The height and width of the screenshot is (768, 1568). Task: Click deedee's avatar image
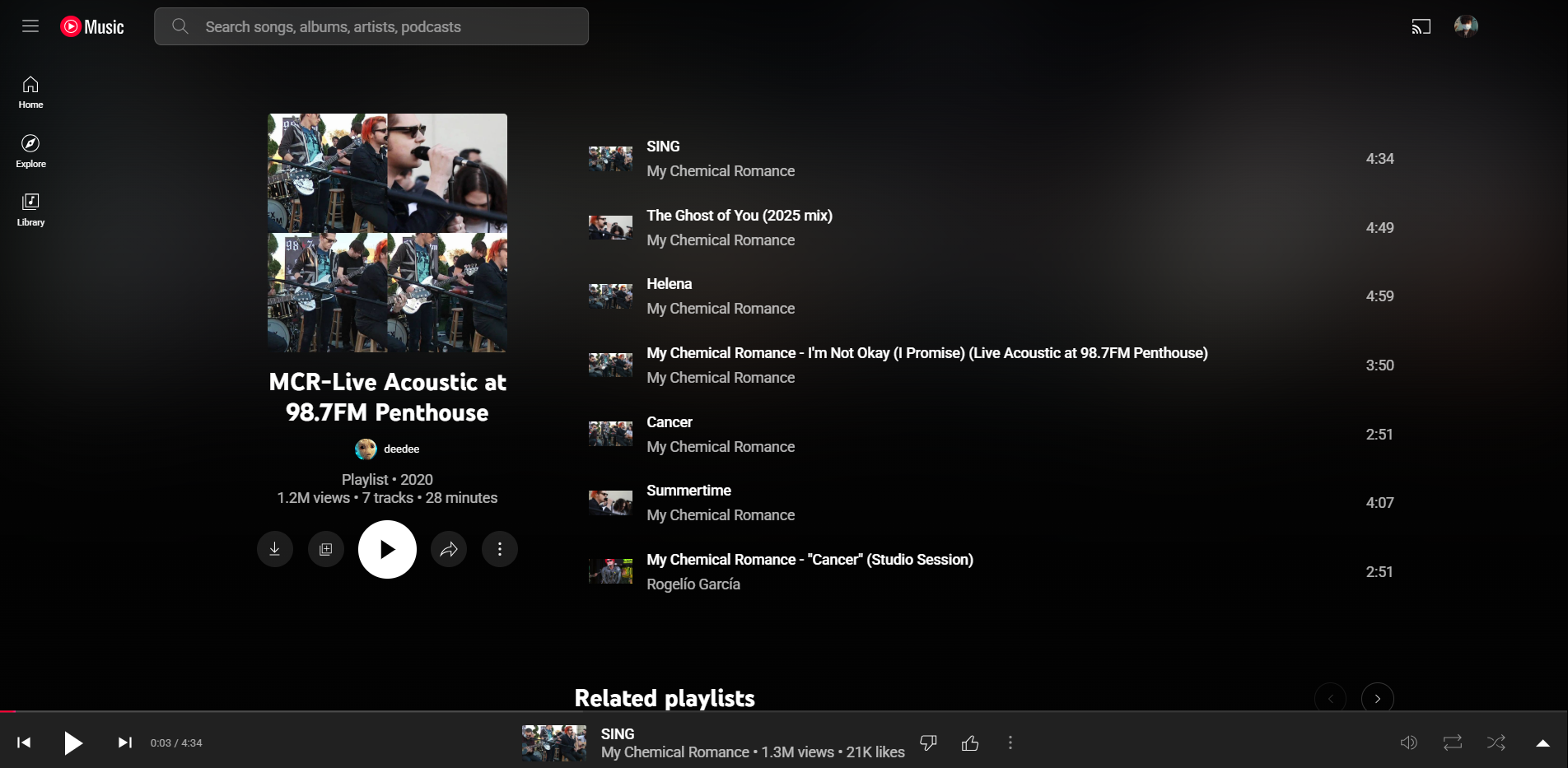(x=366, y=449)
